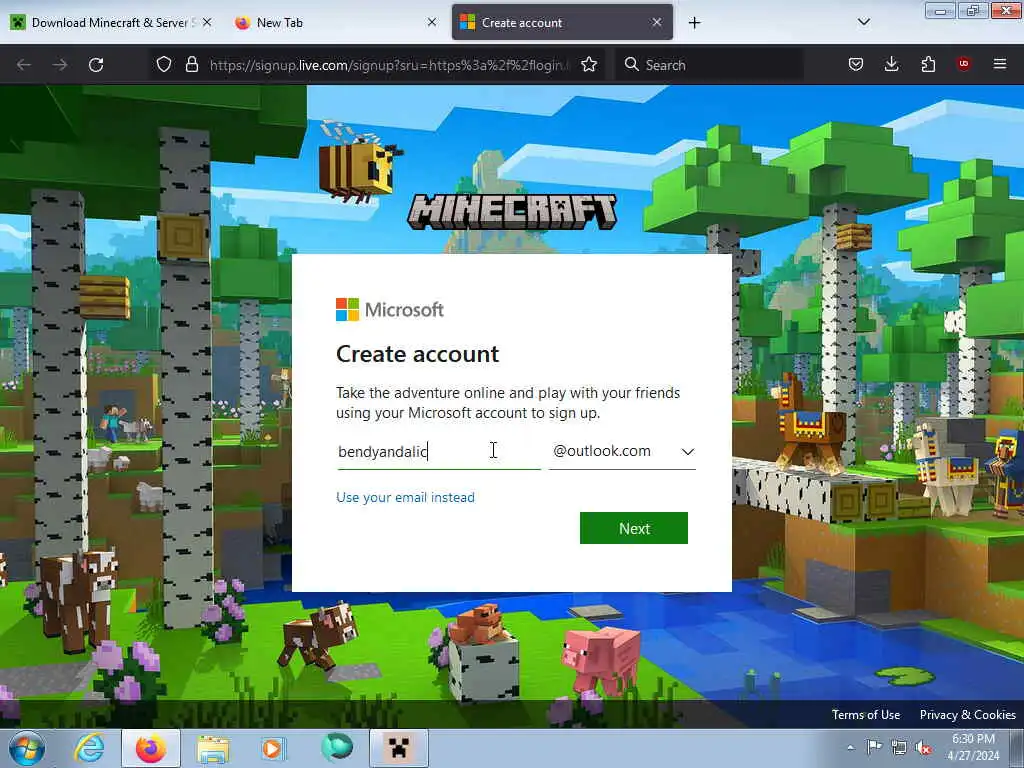Go forward using the browser forward arrow
This screenshot has height=768, width=1024.
[x=60, y=65]
